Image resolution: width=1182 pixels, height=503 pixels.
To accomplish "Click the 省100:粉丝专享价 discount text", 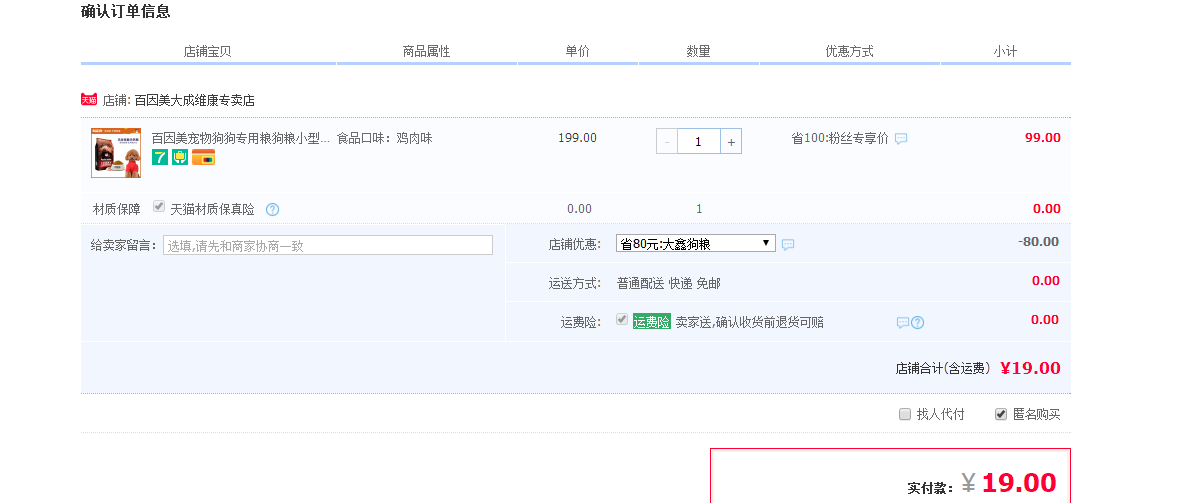I will (840, 139).
